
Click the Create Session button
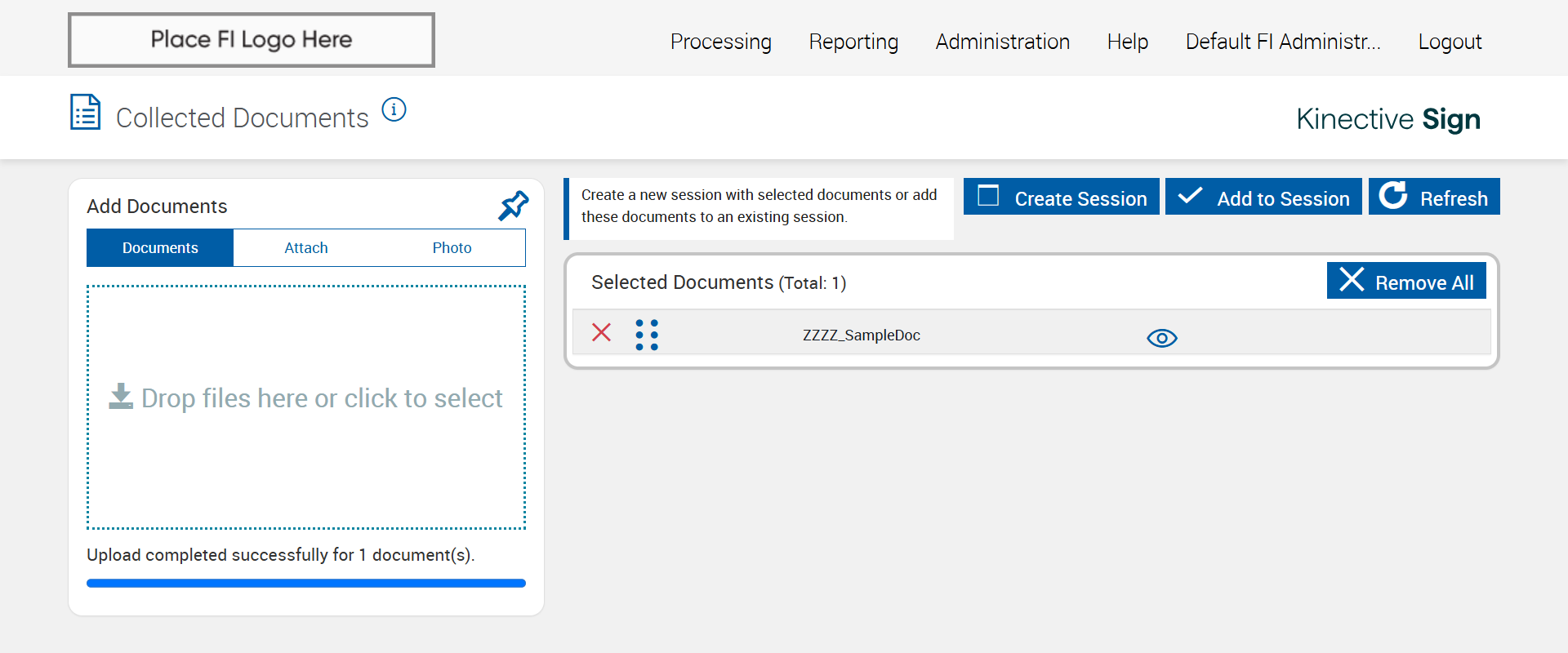(x=1061, y=197)
